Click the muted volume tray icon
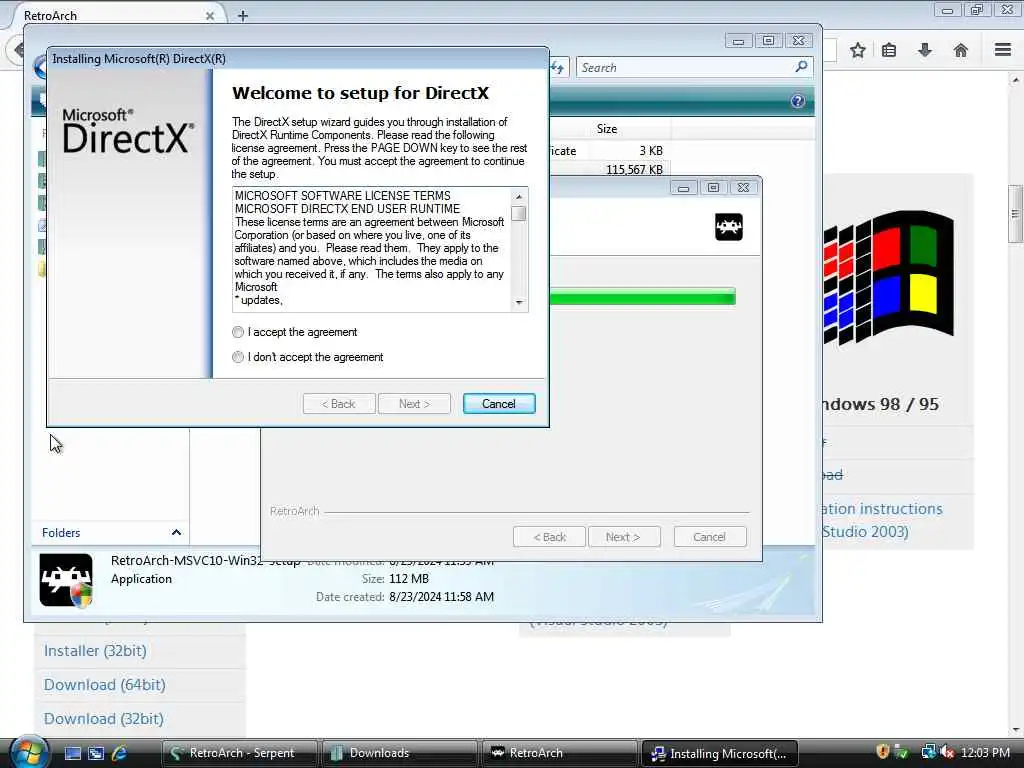The height and width of the screenshot is (768, 1024). [947, 752]
